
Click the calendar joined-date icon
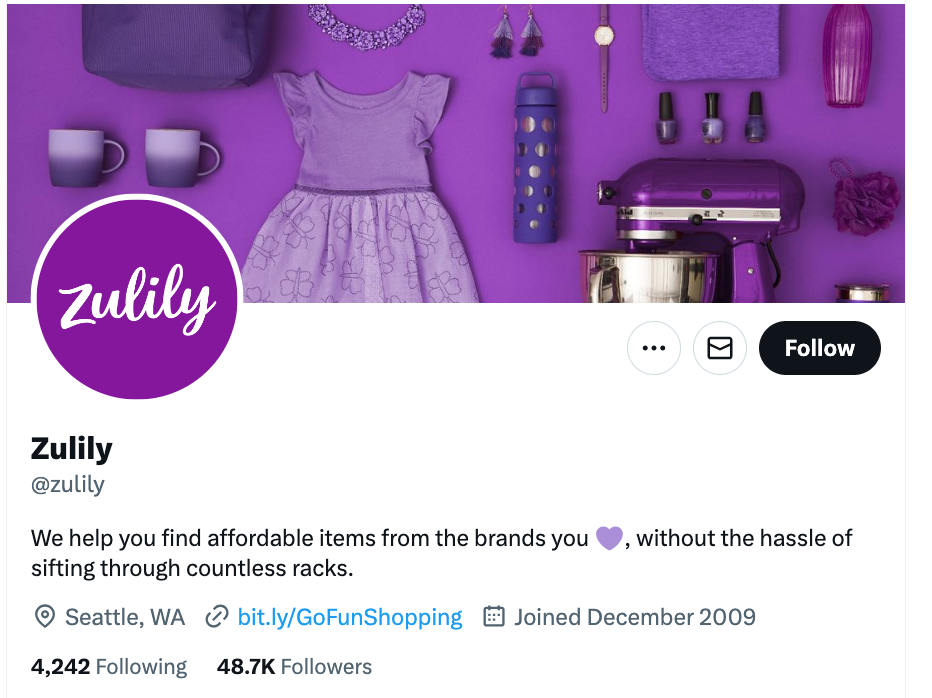(494, 617)
